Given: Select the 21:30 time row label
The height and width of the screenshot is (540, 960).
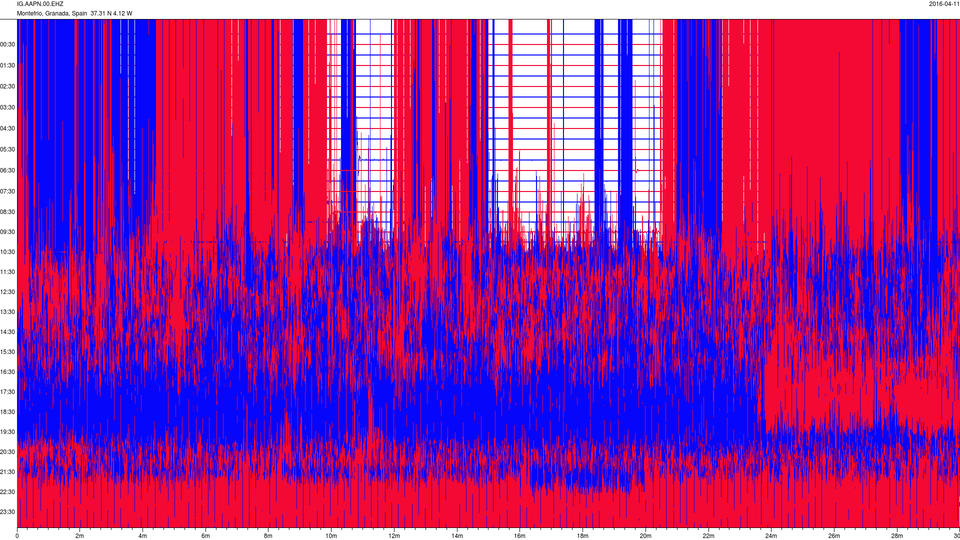Looking at the screenshot, I should [7, 472].
